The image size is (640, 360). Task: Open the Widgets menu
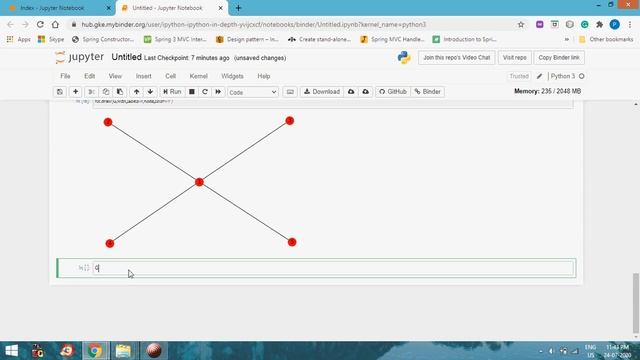(x=232, y=76)
